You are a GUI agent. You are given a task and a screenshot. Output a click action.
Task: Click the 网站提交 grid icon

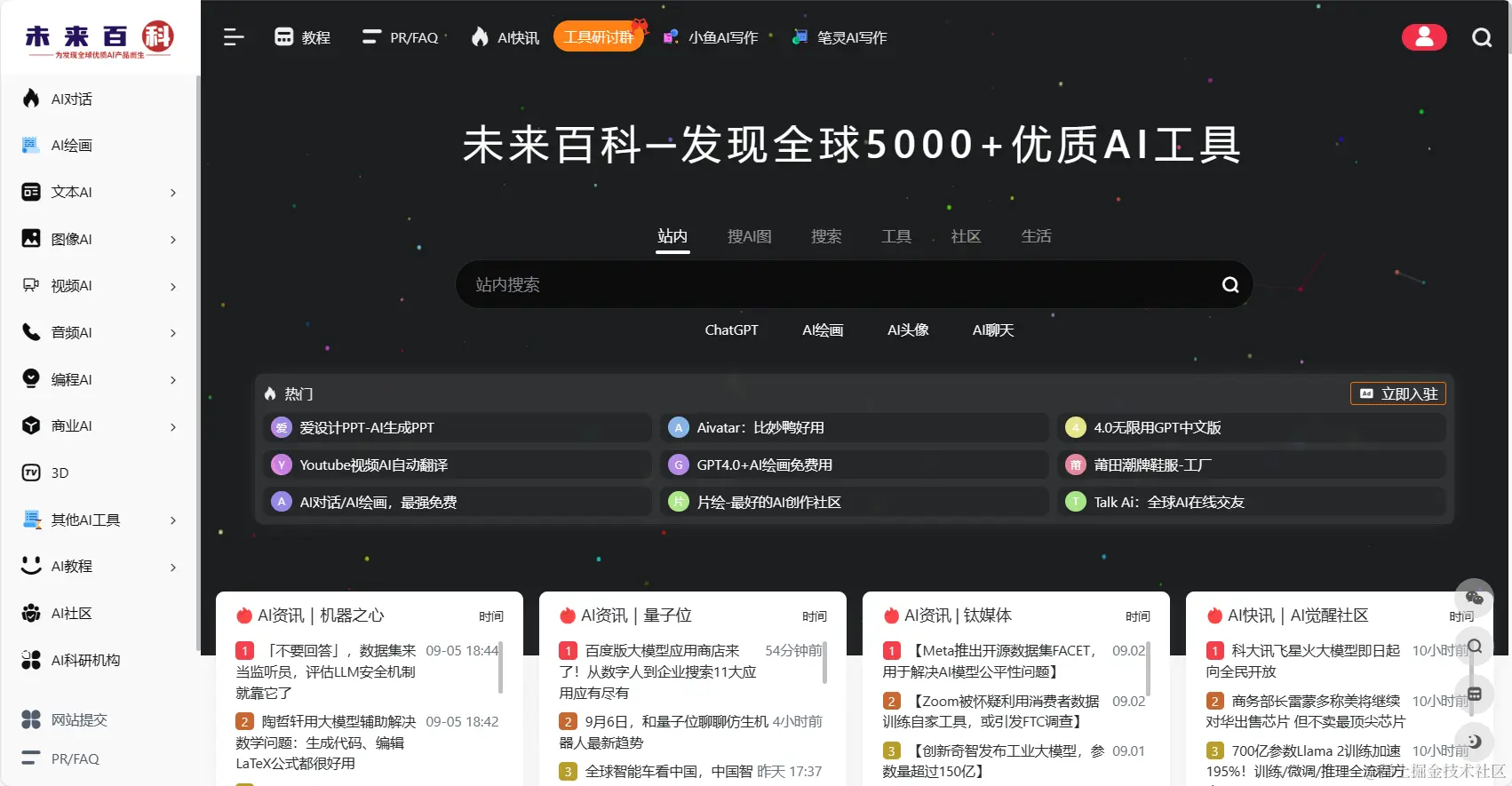coord(31,719)
